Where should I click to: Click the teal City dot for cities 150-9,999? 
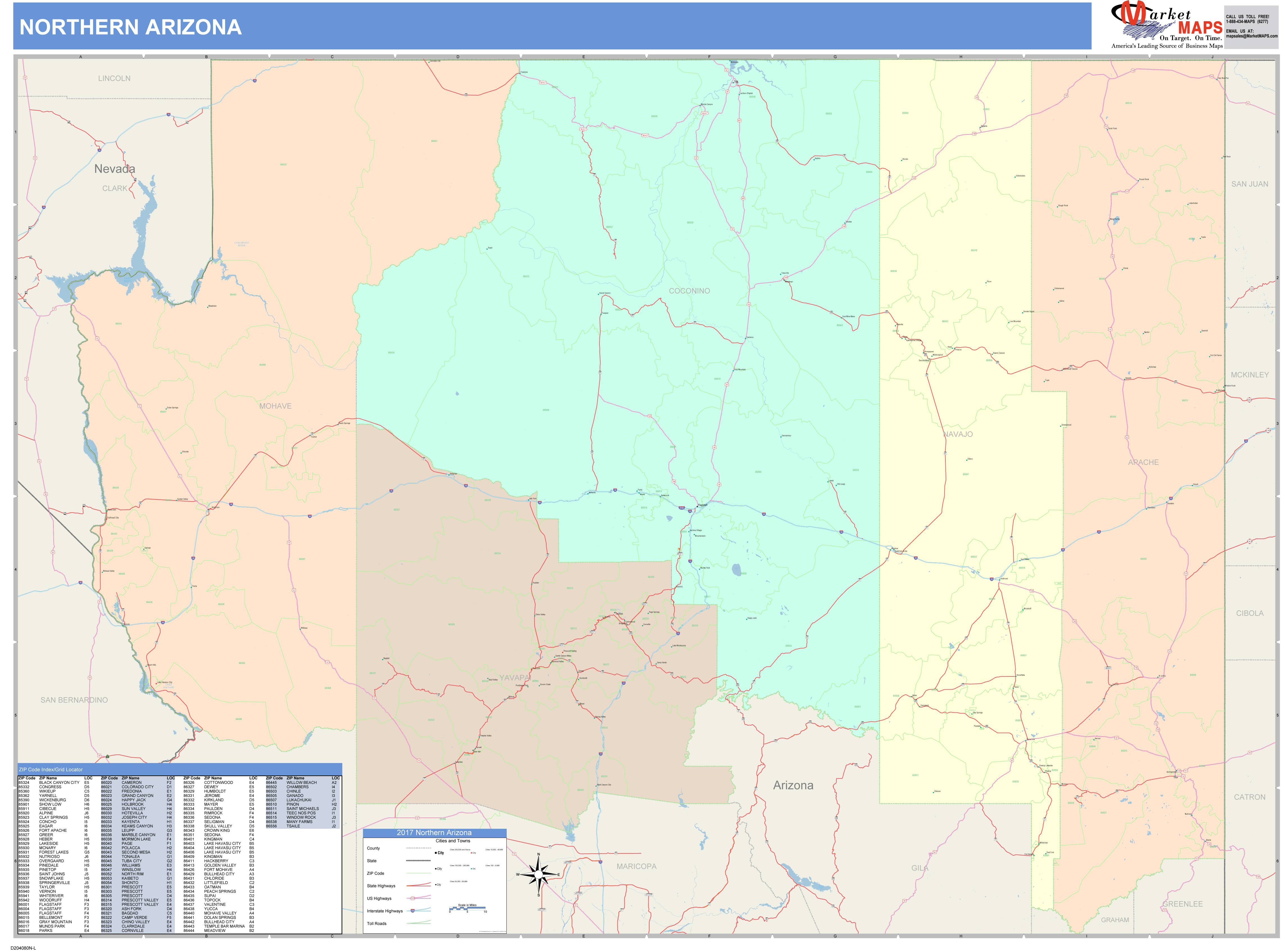(472, 869)
